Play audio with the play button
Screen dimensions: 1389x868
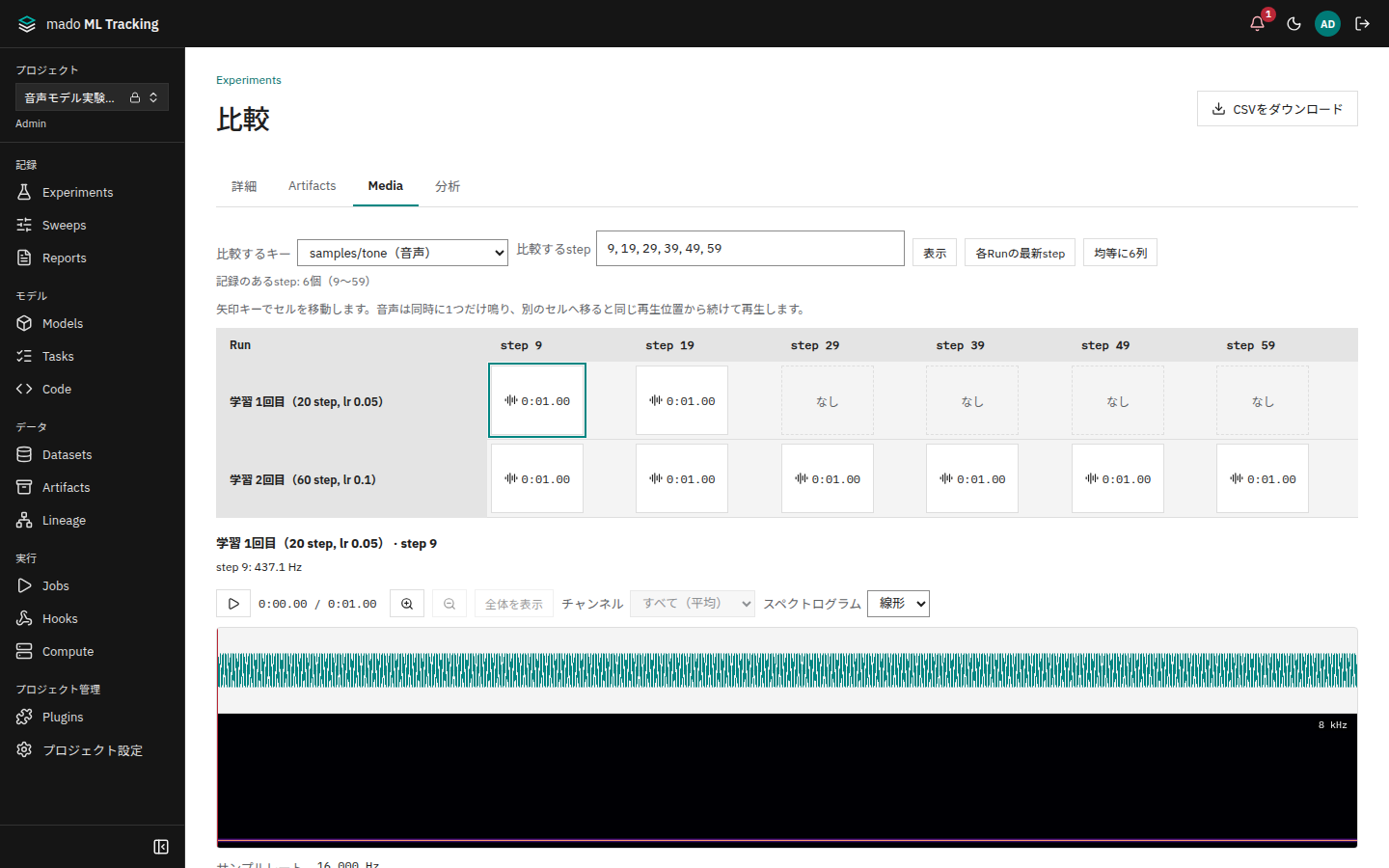233,604
